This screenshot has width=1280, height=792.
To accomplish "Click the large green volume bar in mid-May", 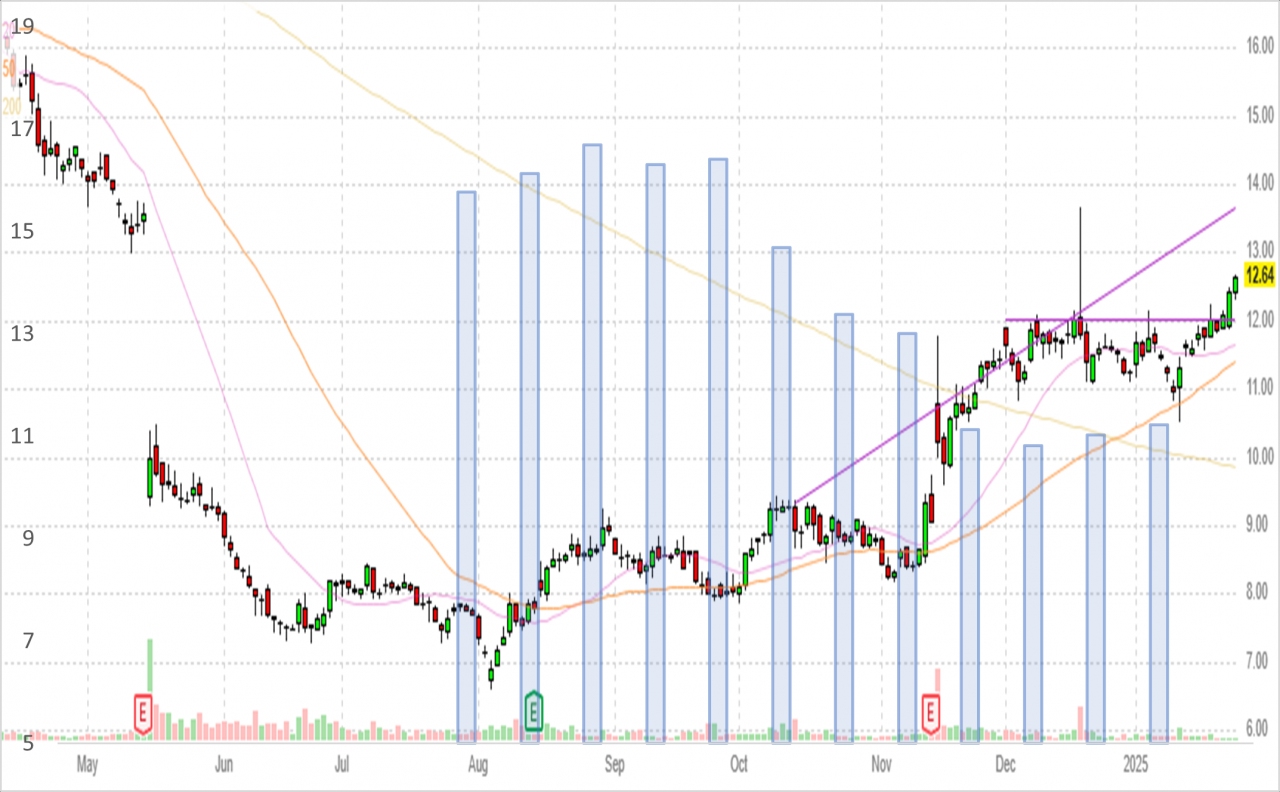I will (150, 689).
